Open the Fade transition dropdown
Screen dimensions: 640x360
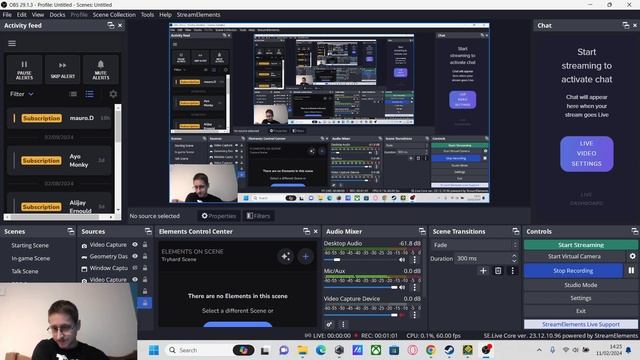pyautogui.click(x=475, y=245)
